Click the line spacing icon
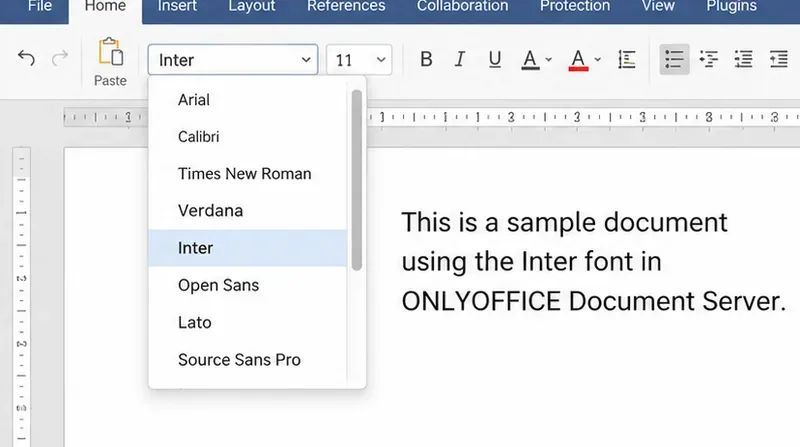The image size is (800, 447). [627, 59]
